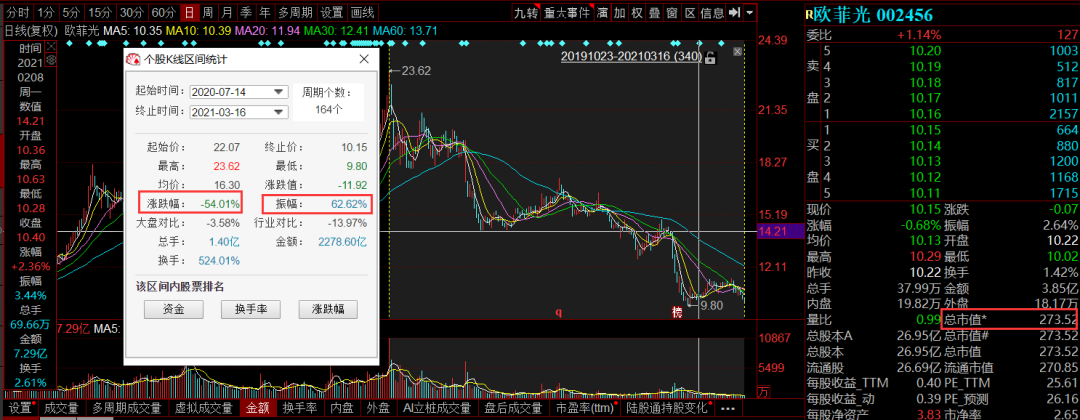The image size is (1080, 420).
Task: Open the 九转 indicator tool
Action: (x=525, y=12)
